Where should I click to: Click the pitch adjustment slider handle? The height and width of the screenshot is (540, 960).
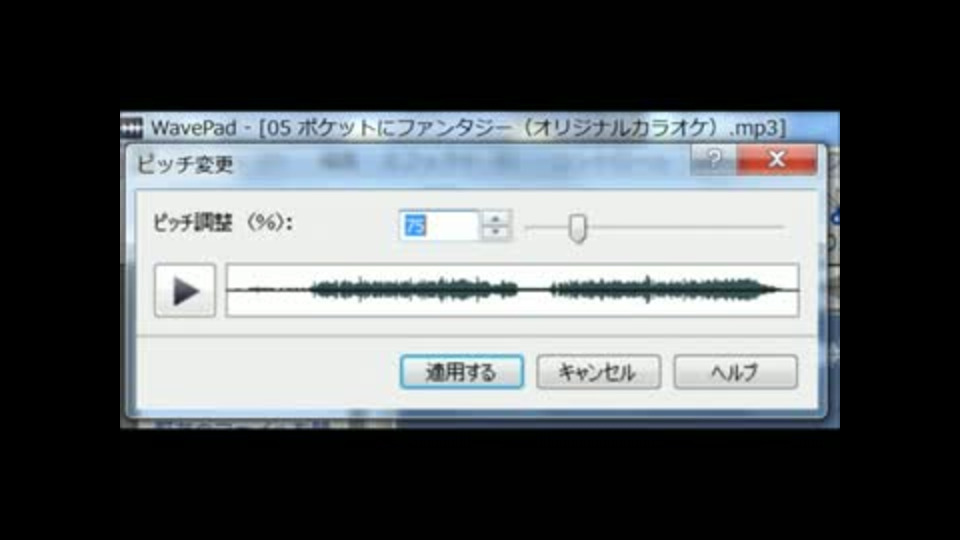tap(577, 228)
